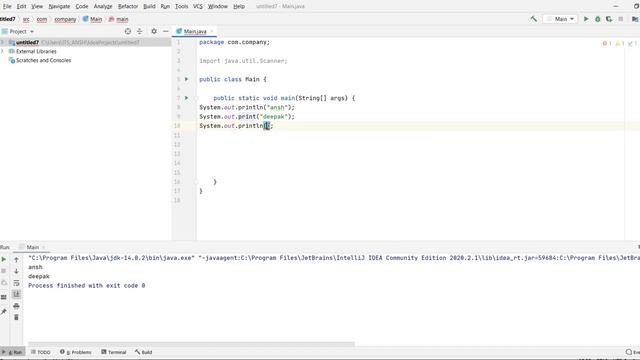Click run gutter icon beside class Main
The width and height of the screenshot is (640, 360).
tap(187, 79)
